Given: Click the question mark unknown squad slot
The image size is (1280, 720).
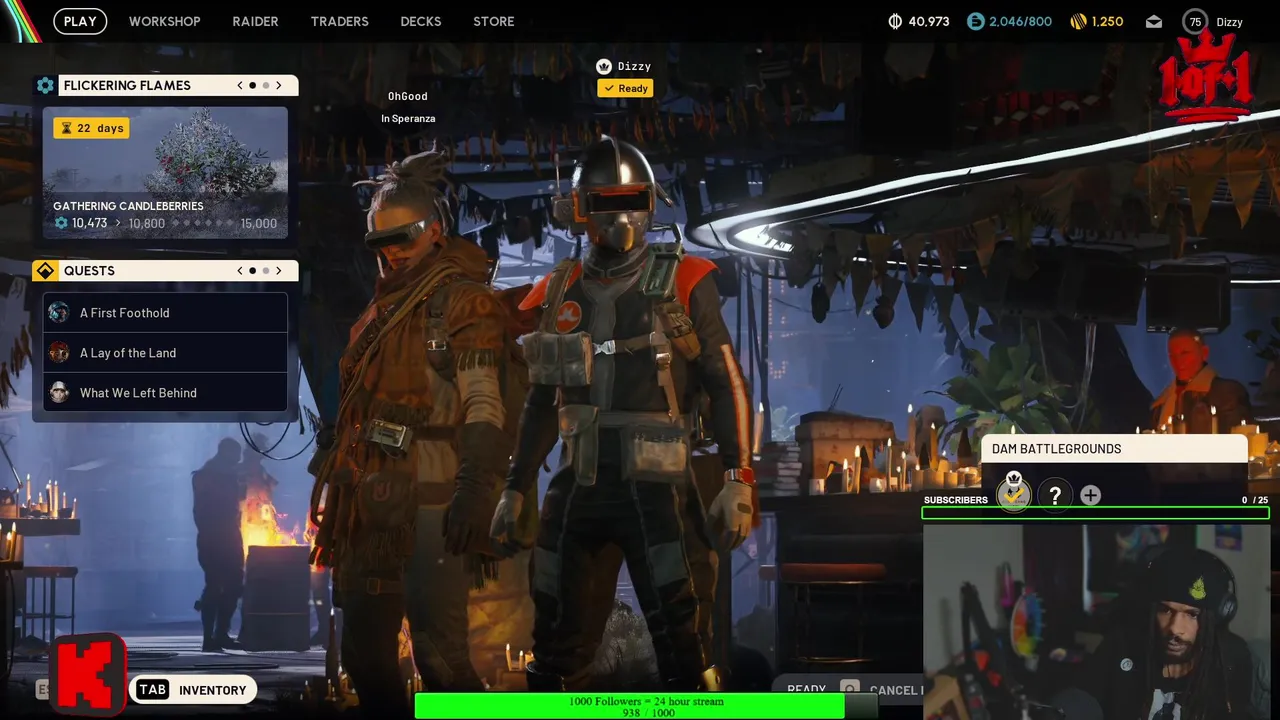Looking at the screenshot, I should pyautogui.click(x=1055, y=495).
